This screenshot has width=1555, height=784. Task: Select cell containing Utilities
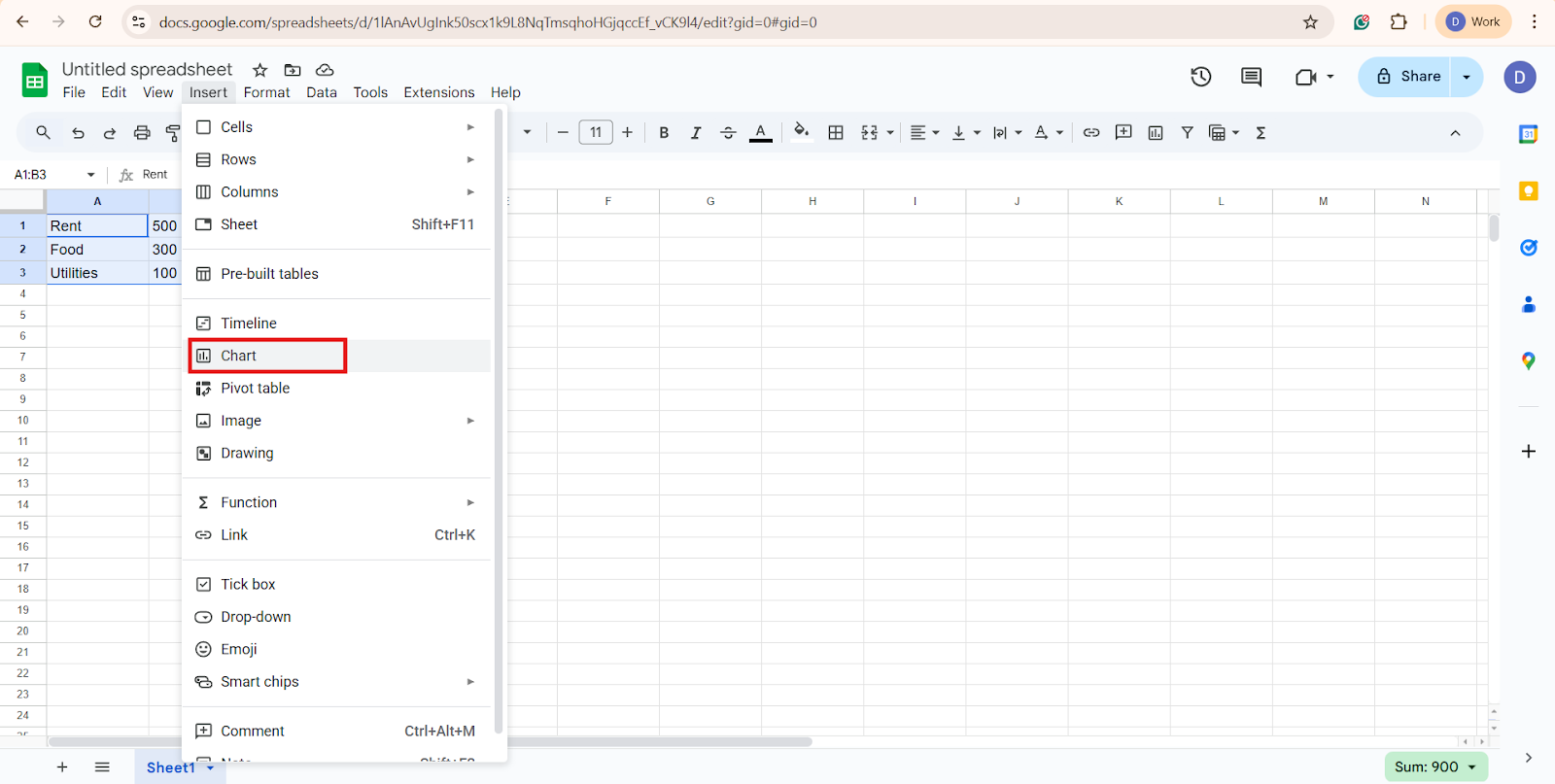97,273
